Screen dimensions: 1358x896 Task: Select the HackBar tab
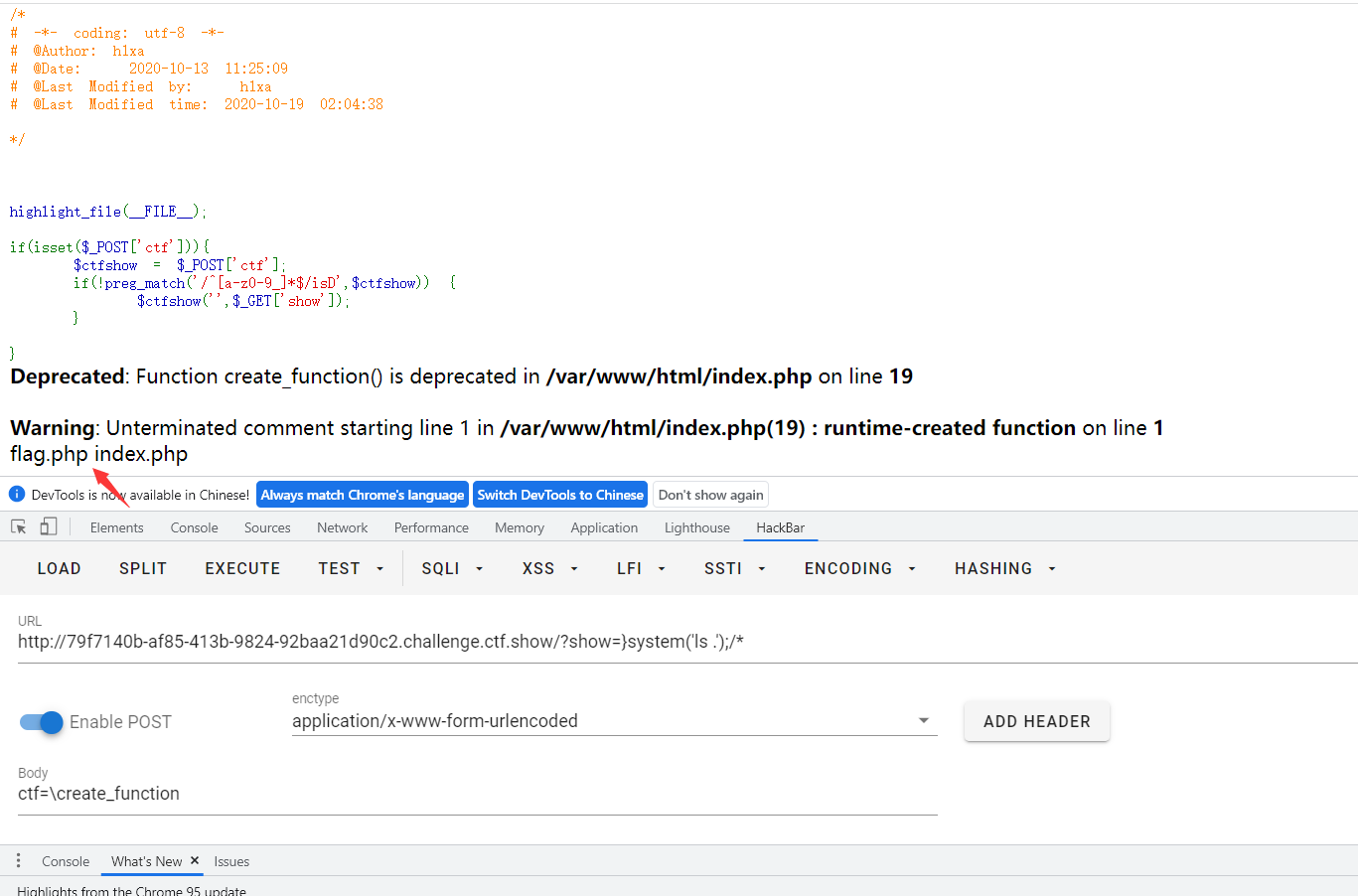coord(781,527)
